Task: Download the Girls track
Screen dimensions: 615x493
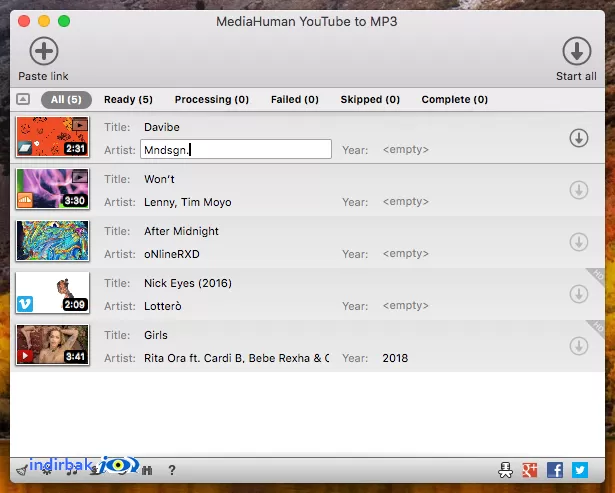Action: 579,346
